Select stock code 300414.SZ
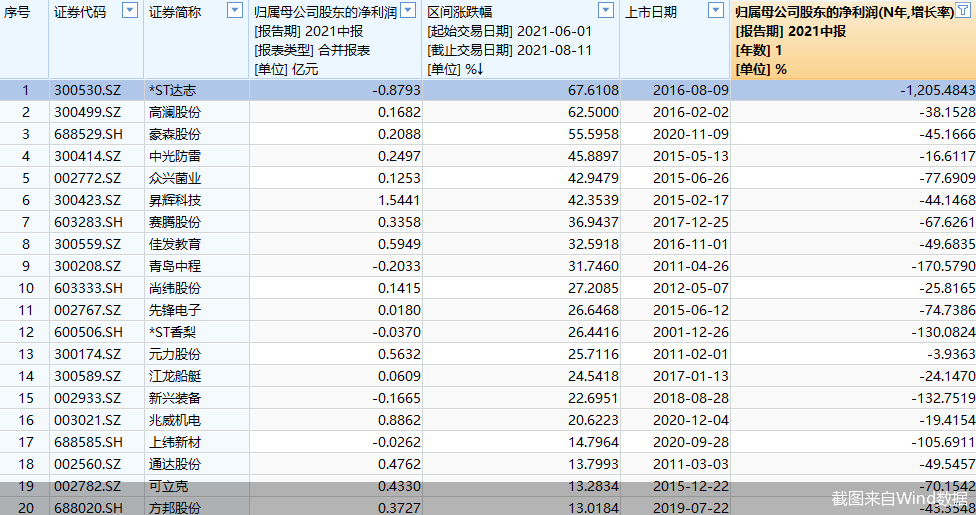976x515 pixels. [87, 156]
